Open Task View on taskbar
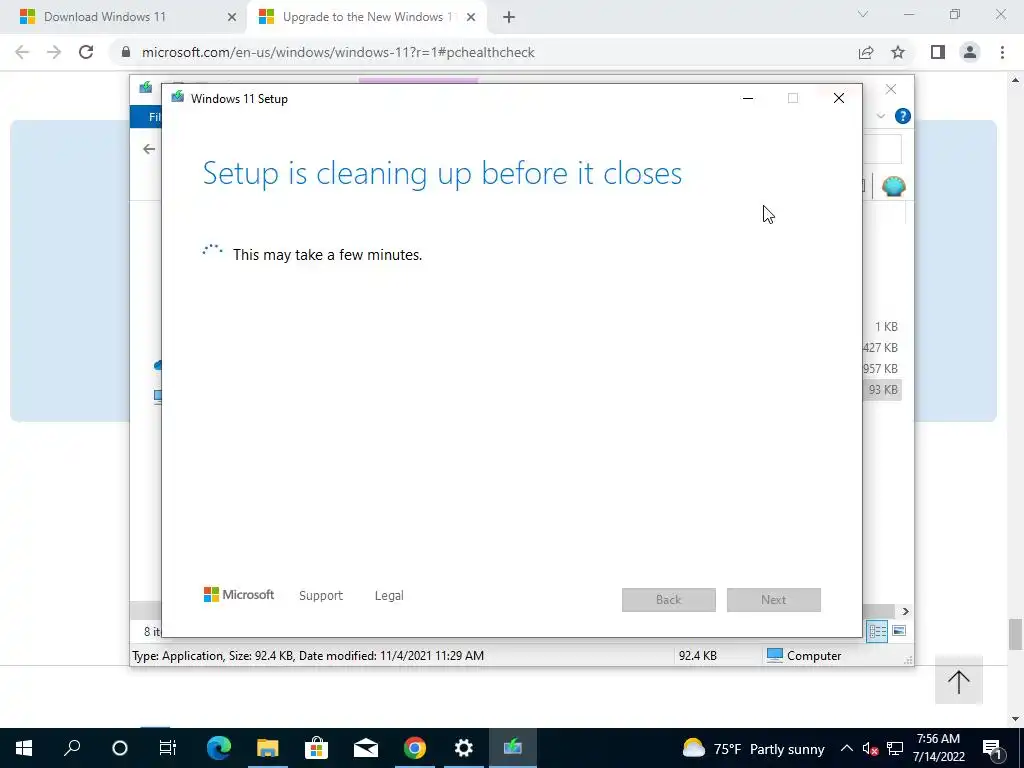 (168, 748)
